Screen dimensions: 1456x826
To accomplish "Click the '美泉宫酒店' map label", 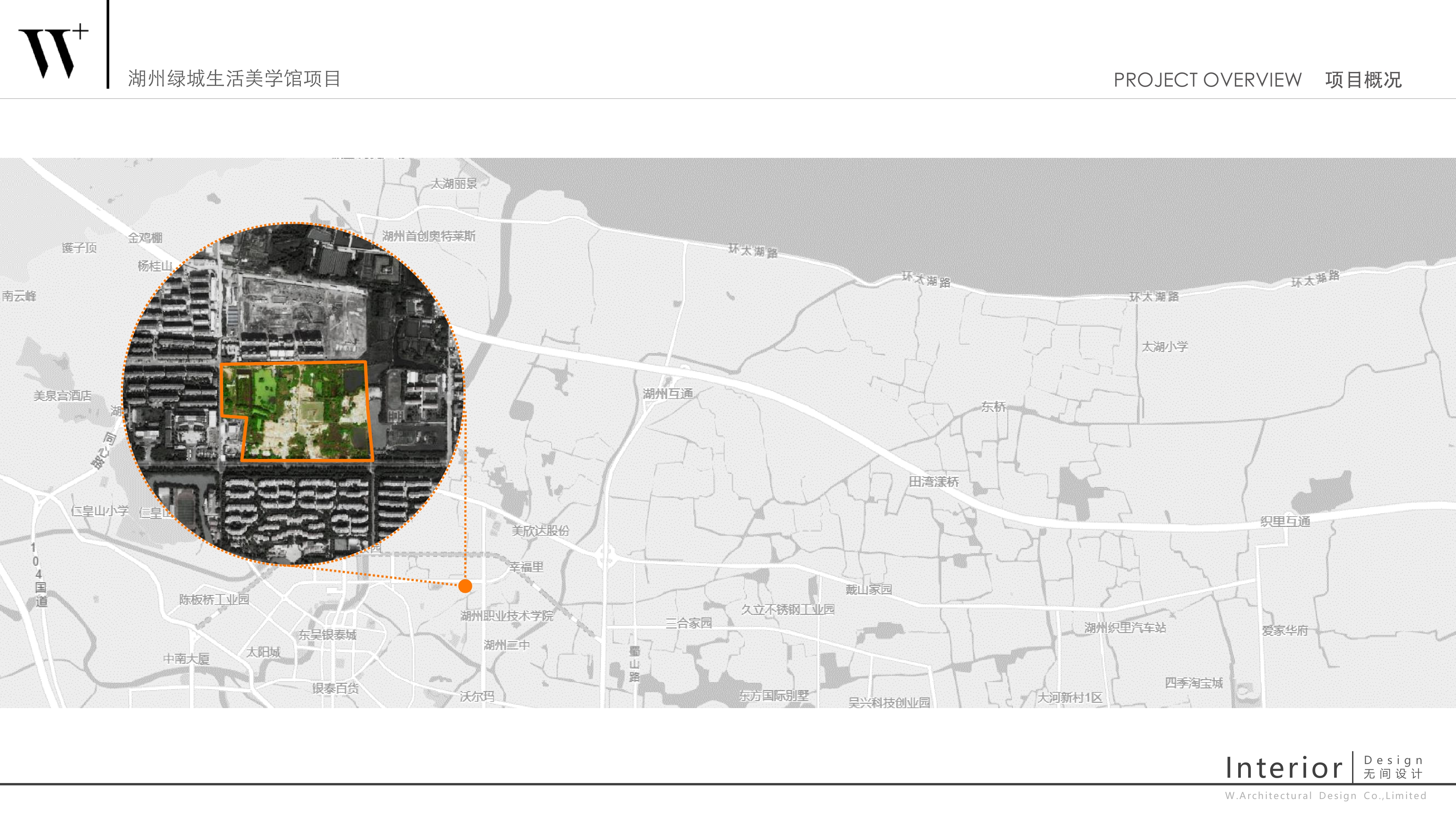I will pyautogui.click(x=62, y=395).
